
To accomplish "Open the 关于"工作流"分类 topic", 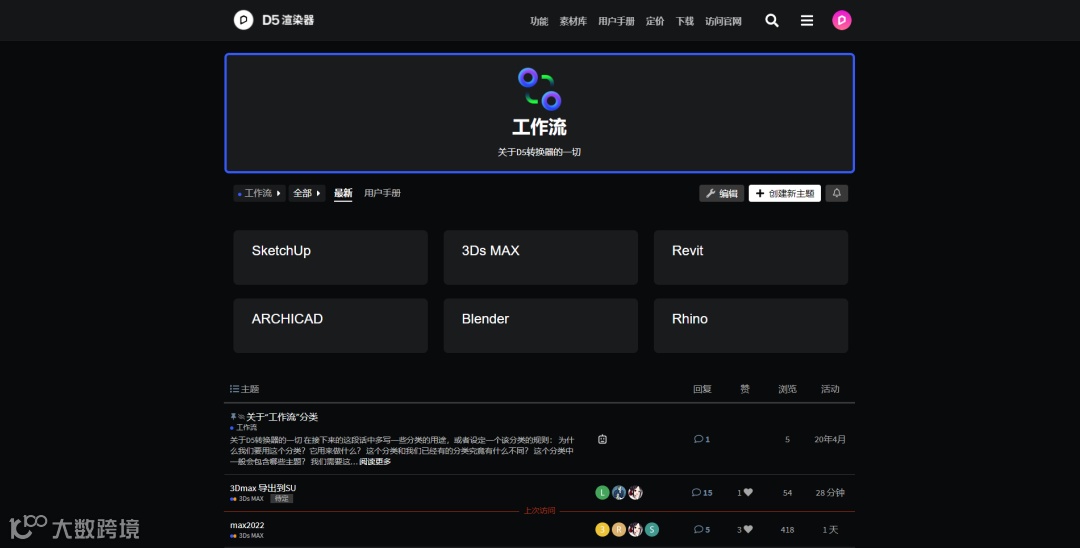I will point(282,417).
